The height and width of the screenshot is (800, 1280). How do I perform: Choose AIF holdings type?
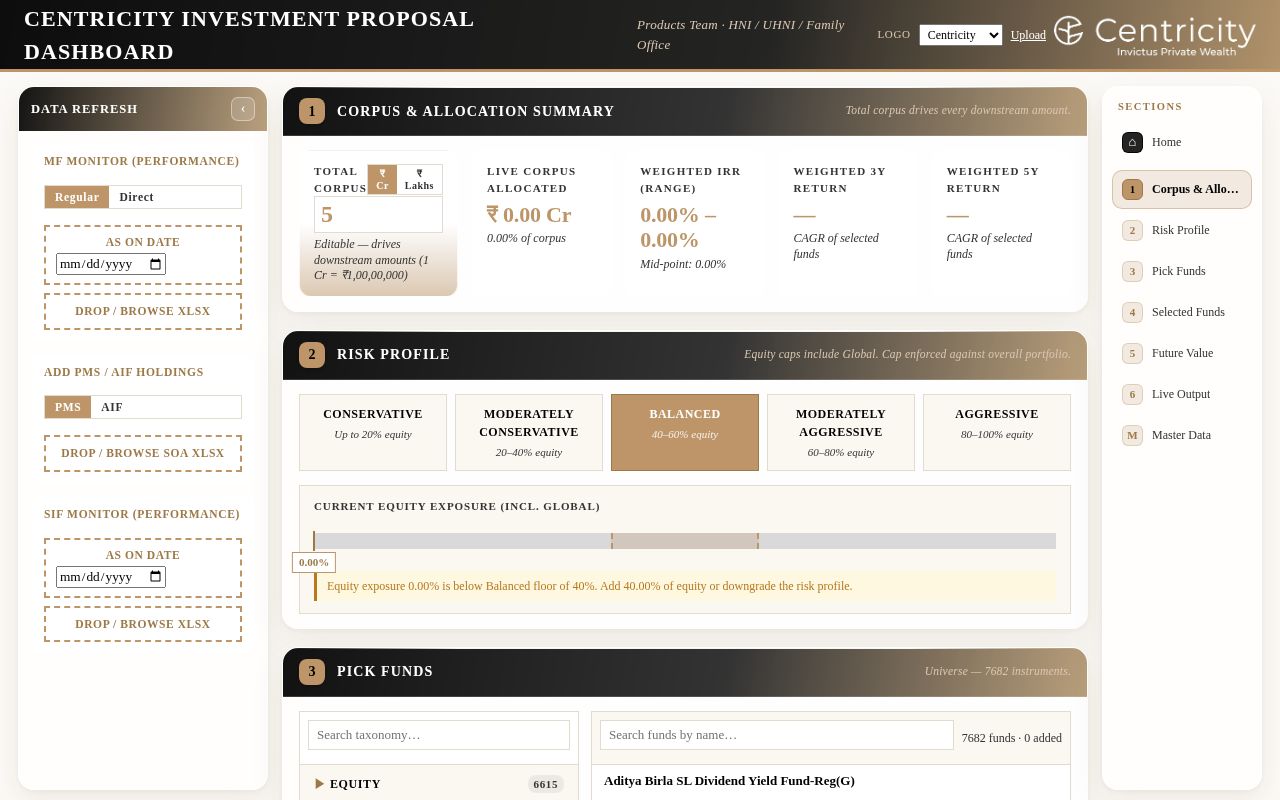tap(112, 407)
